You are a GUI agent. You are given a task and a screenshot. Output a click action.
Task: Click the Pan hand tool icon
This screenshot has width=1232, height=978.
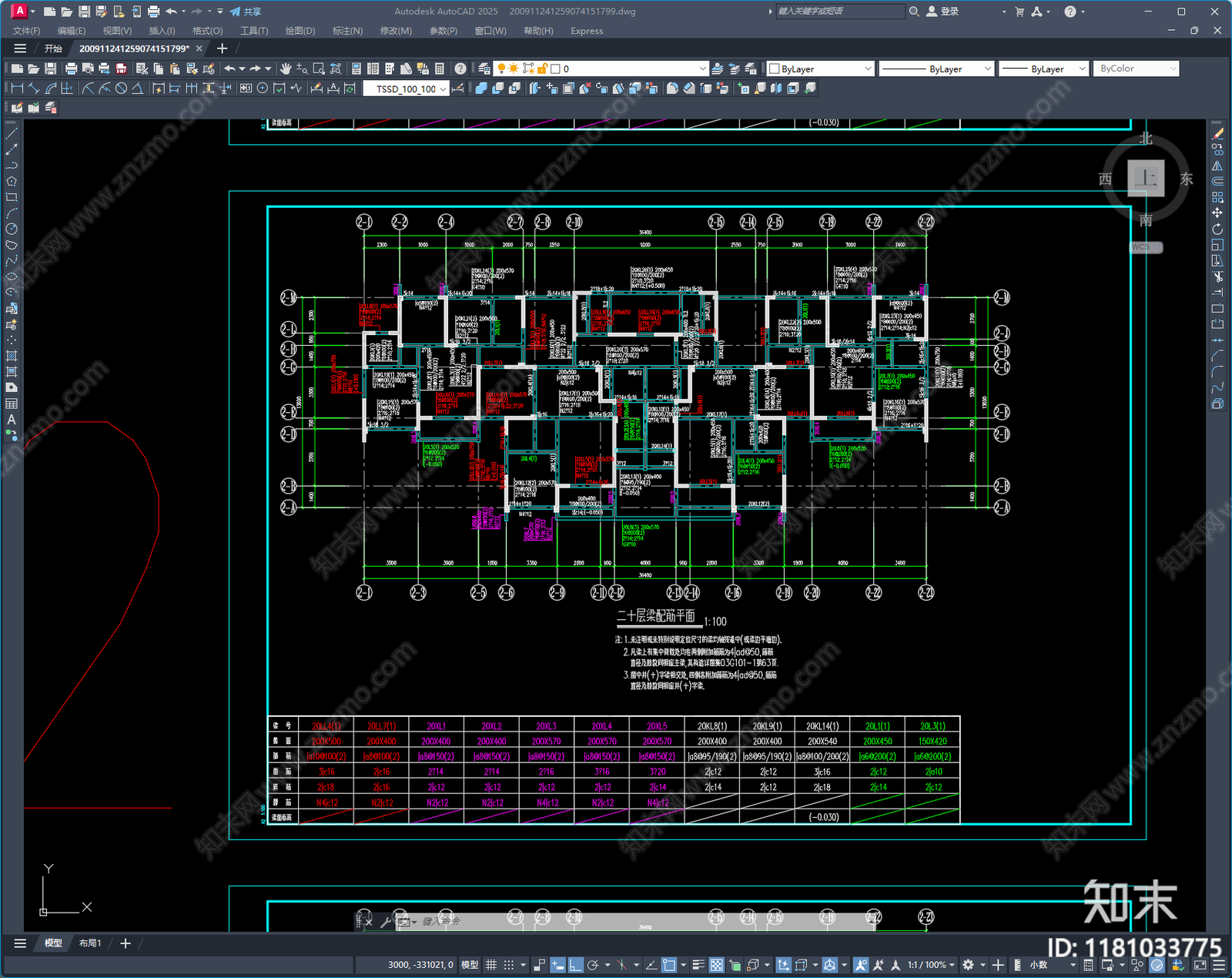pyautogui.click(x=285, y=69)
